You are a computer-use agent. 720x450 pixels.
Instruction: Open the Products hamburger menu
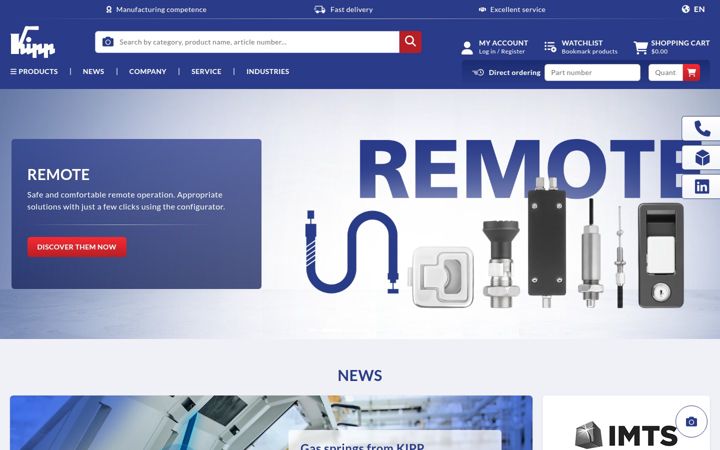(x=34, y=72)
